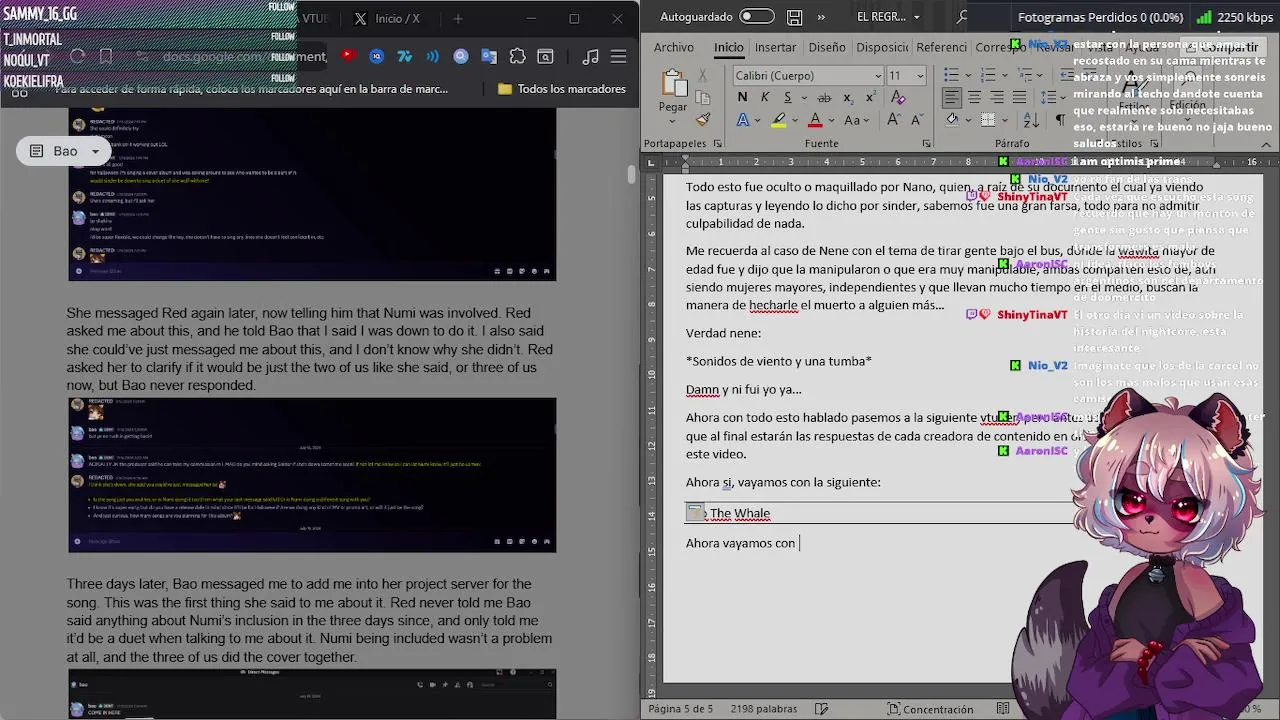Switch to the Insertar ribbon tab

776,47
